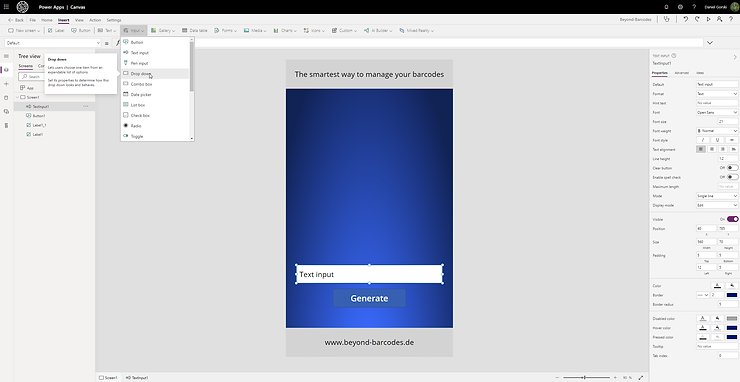Choose Drop down from Input list

[156, 74]
